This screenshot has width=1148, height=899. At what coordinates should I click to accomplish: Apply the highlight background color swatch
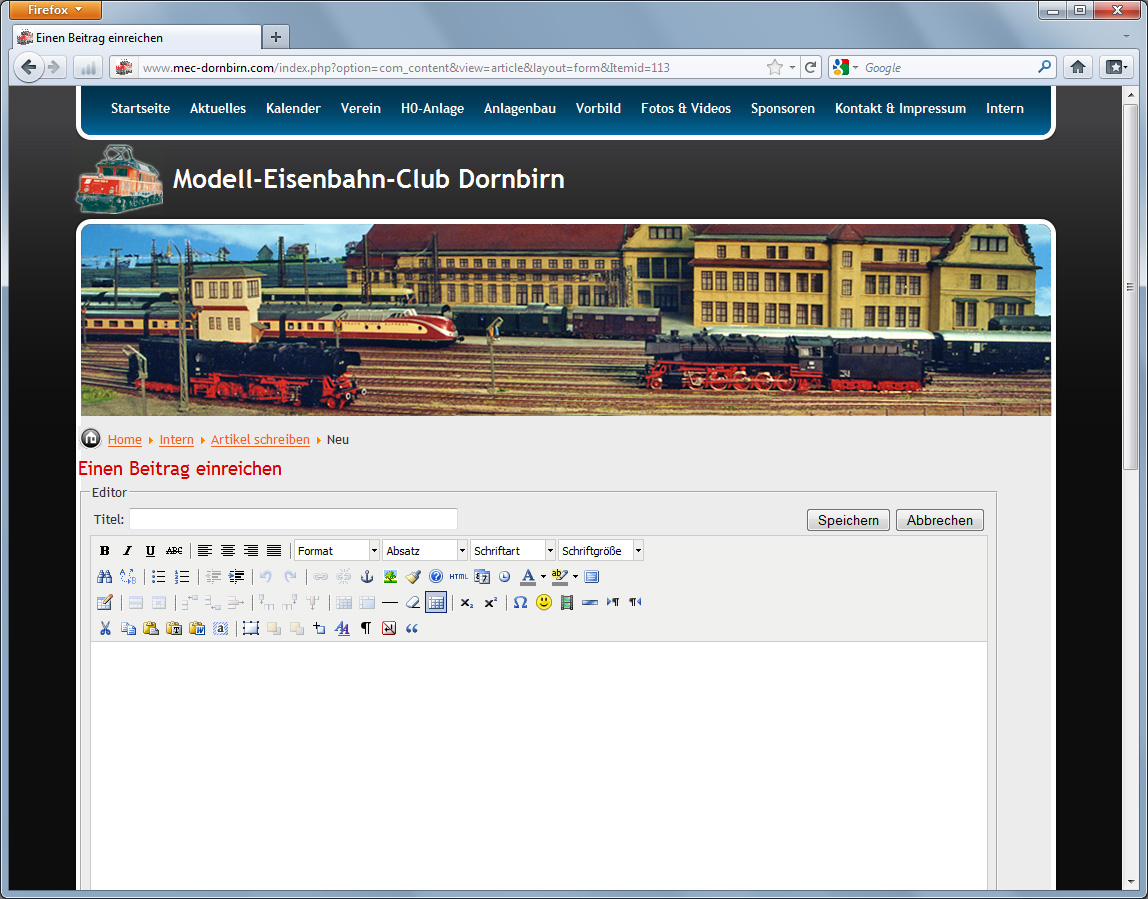click(x=560, y=577)
